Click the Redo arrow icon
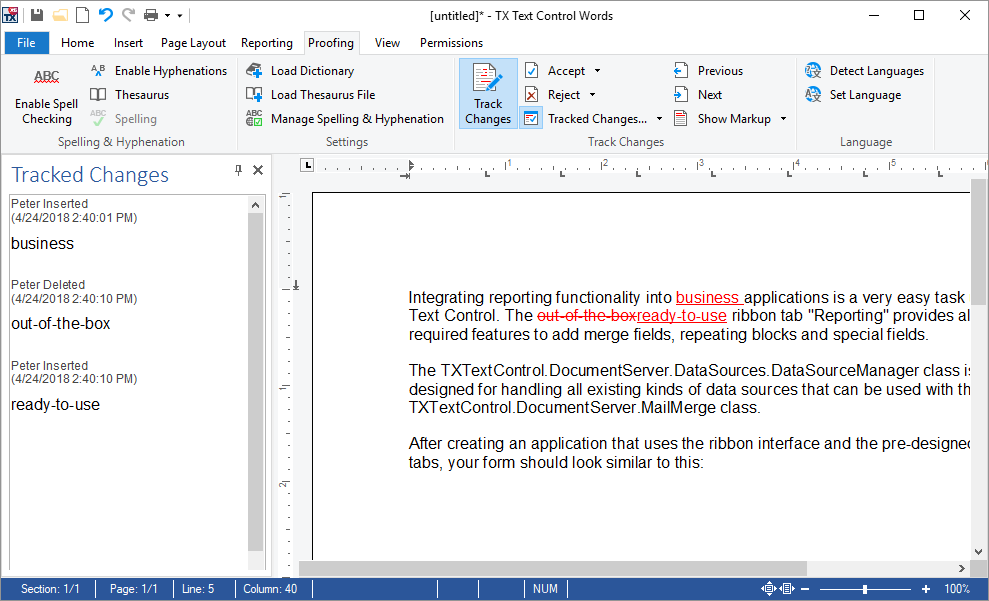 pos(128,15)
